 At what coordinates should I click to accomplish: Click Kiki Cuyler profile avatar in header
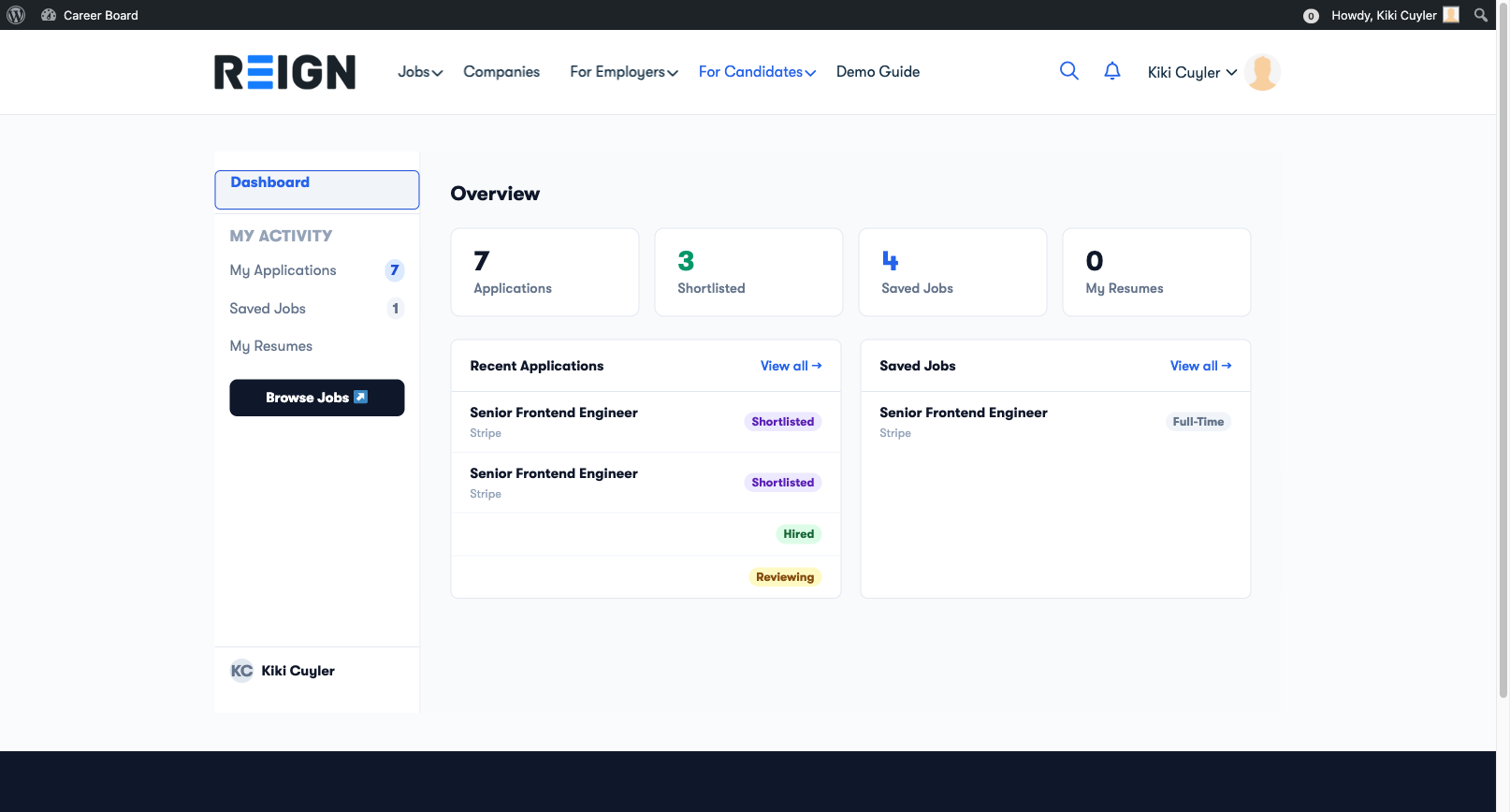click(1262, 72)
